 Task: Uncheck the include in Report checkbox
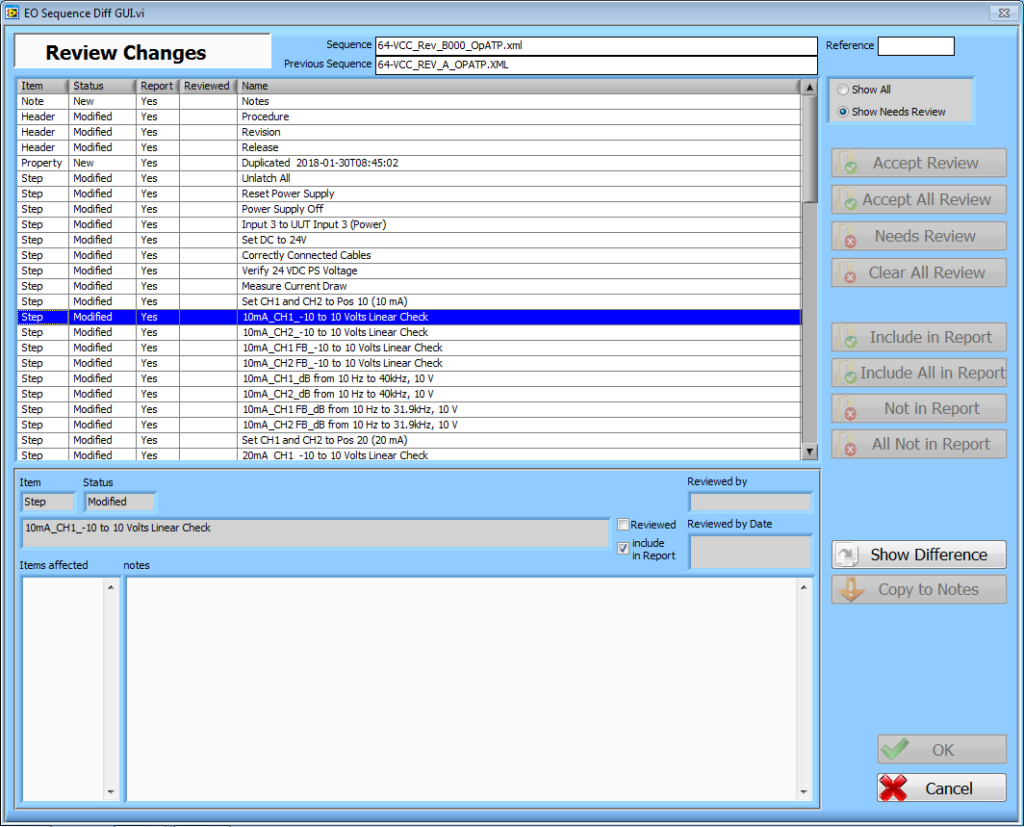623,546
